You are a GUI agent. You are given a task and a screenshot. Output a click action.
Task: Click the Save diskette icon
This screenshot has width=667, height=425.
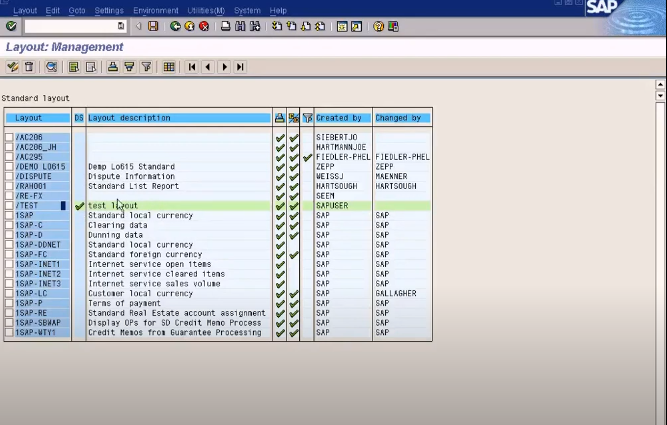tap(153, 26)
